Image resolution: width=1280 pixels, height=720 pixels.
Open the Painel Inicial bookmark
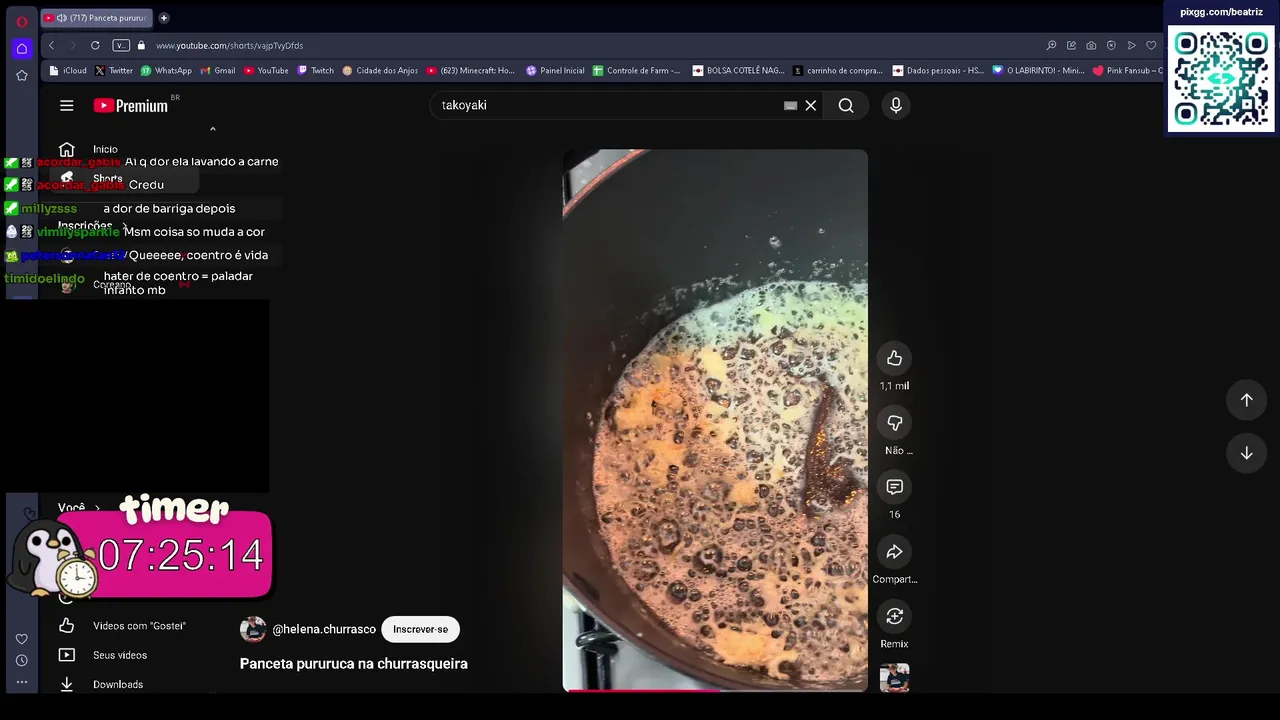tap(555, 71)
